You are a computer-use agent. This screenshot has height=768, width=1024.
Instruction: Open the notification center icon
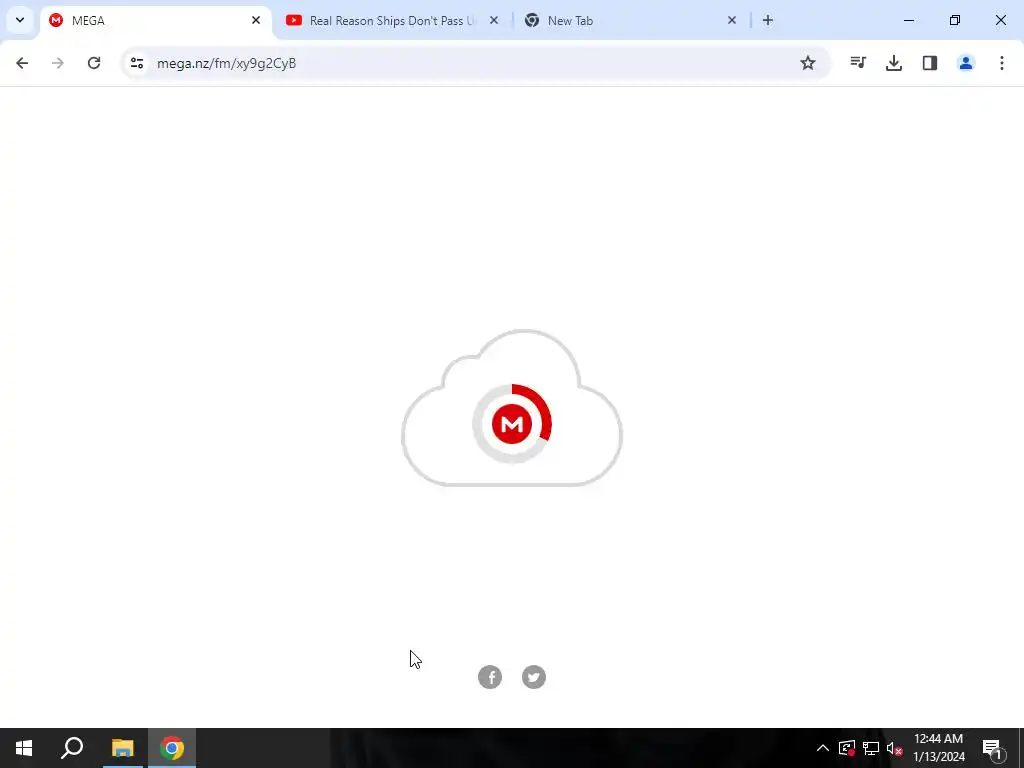(992, 748)
